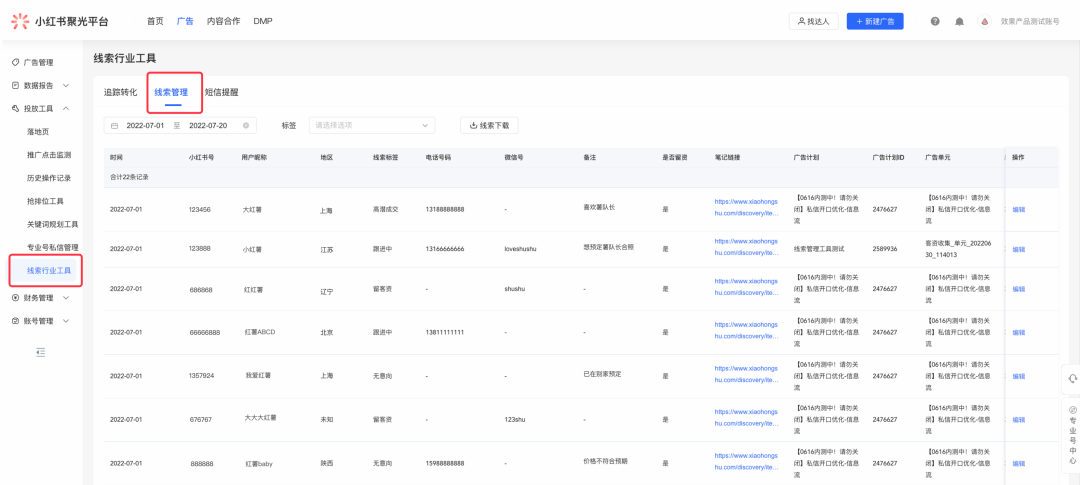The height and width of the screenshot is (485, 1080).
Task: Open the help question mark icon
Action: click(935, 21)
